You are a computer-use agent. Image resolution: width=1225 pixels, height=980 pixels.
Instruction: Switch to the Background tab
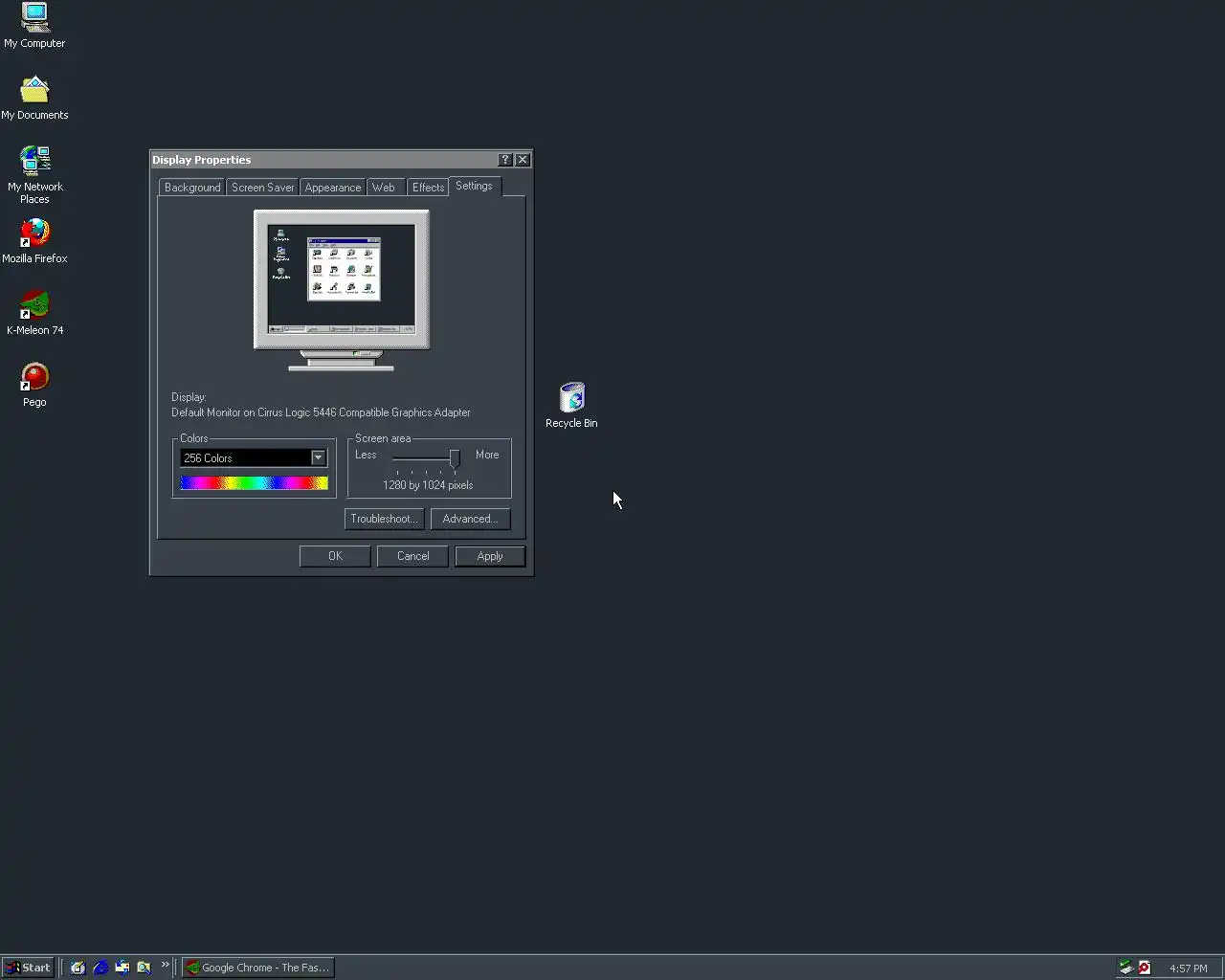[x=192, y=188]
